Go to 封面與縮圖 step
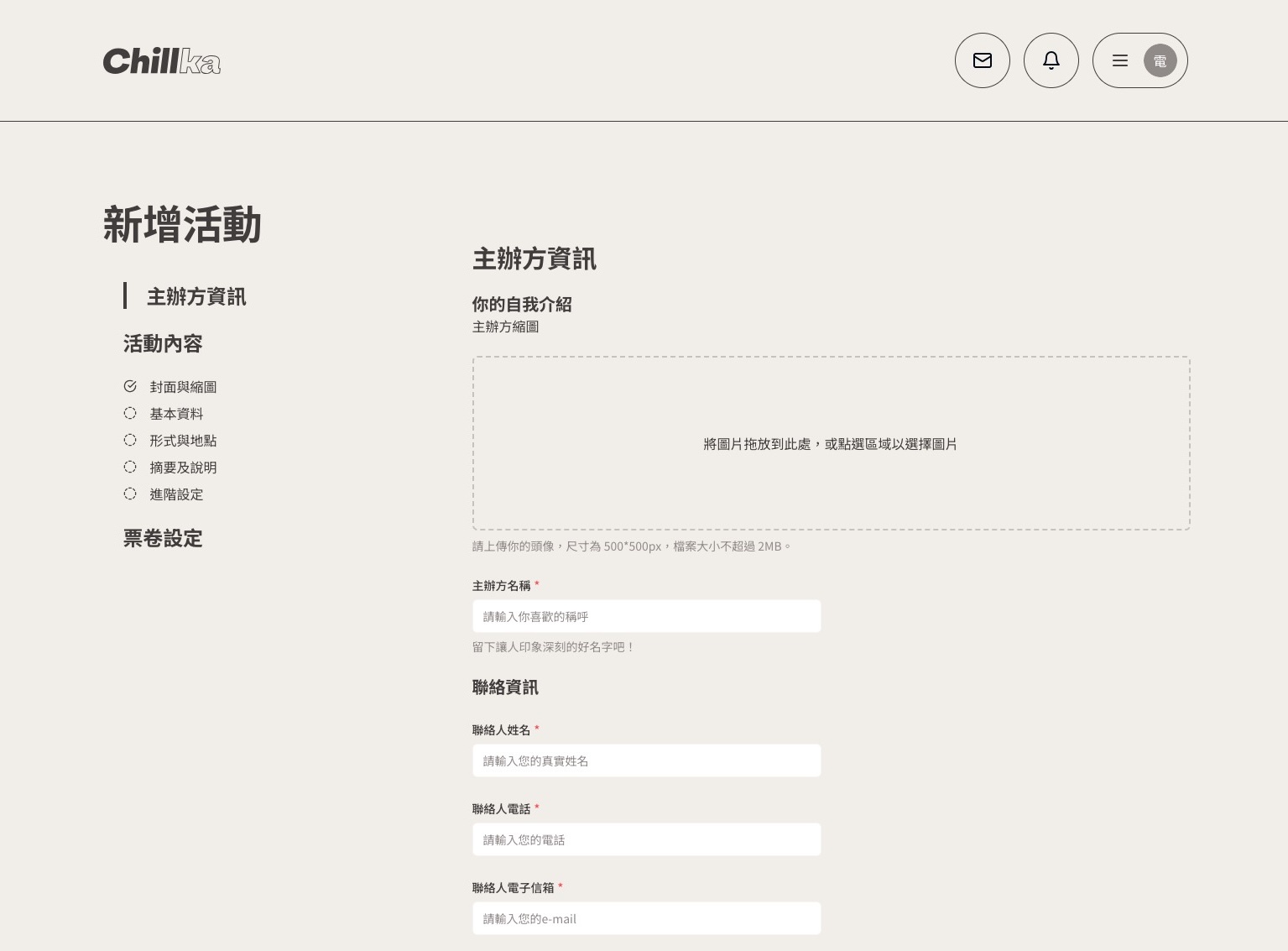1288x951 pixels. (183, 387)
